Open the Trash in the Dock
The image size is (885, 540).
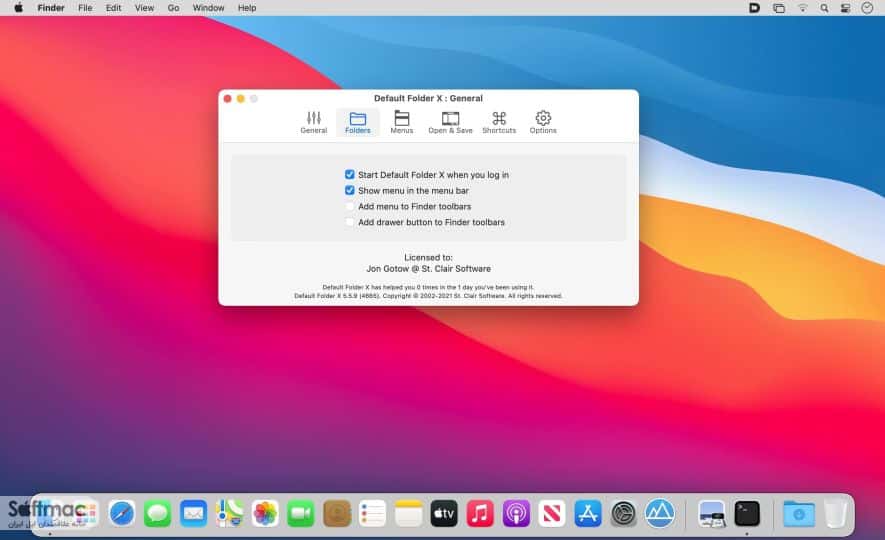835,513
